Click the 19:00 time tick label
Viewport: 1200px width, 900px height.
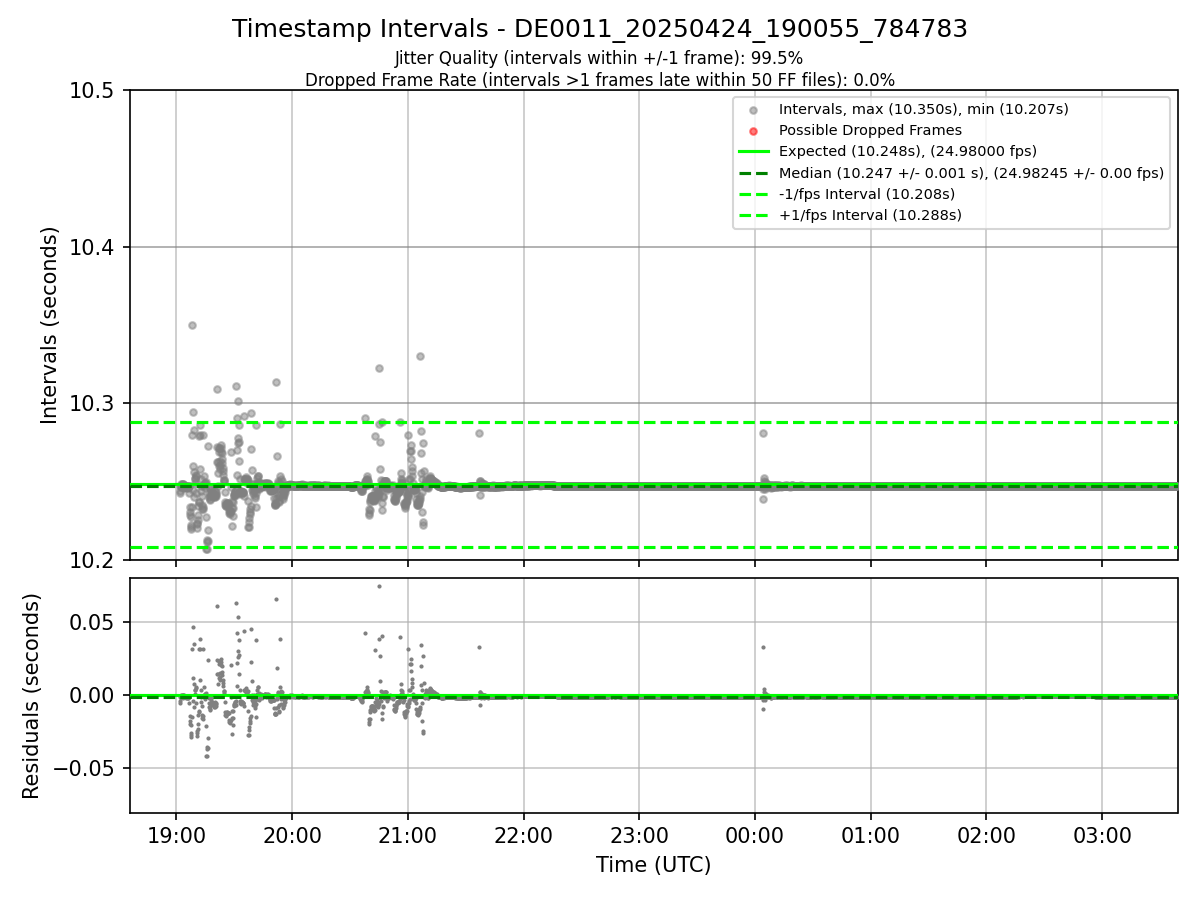[x=176, y=836]
